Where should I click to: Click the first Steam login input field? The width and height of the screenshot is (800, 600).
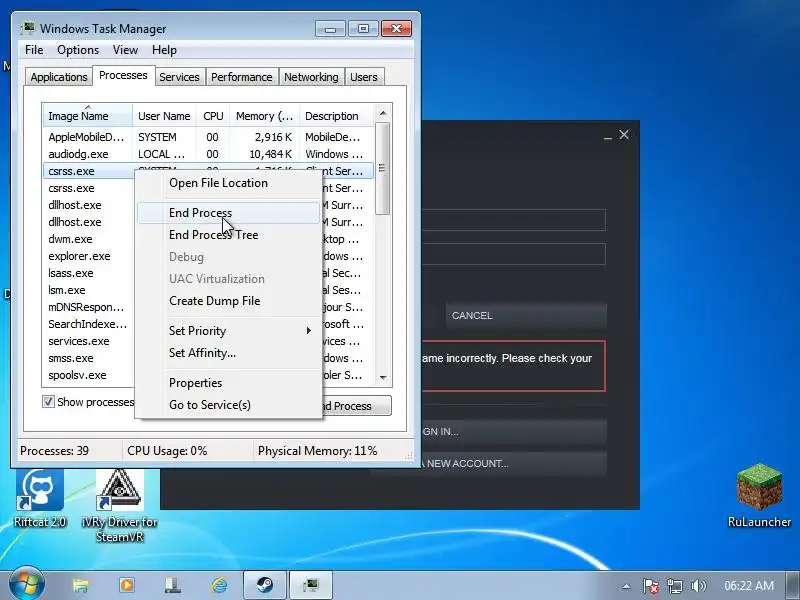pyautogui.click(x=514, y=220)
